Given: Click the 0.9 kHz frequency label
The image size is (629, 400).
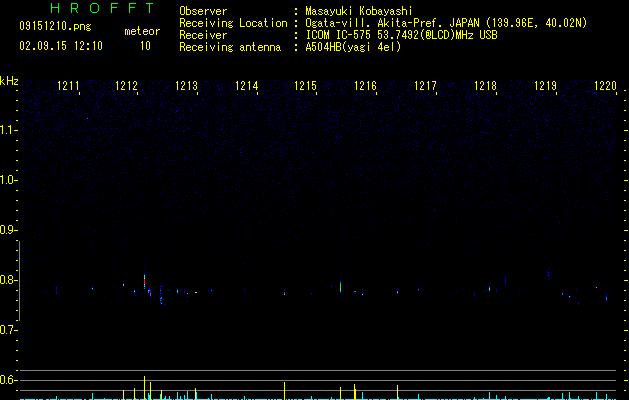Looking at the screenshot, I should click(8, 230).
